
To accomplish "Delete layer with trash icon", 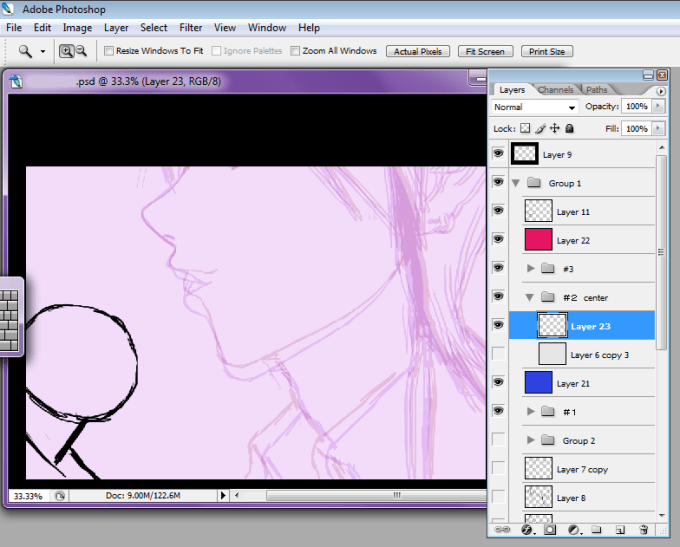I will pyautogui.click(x=644, y=530).
